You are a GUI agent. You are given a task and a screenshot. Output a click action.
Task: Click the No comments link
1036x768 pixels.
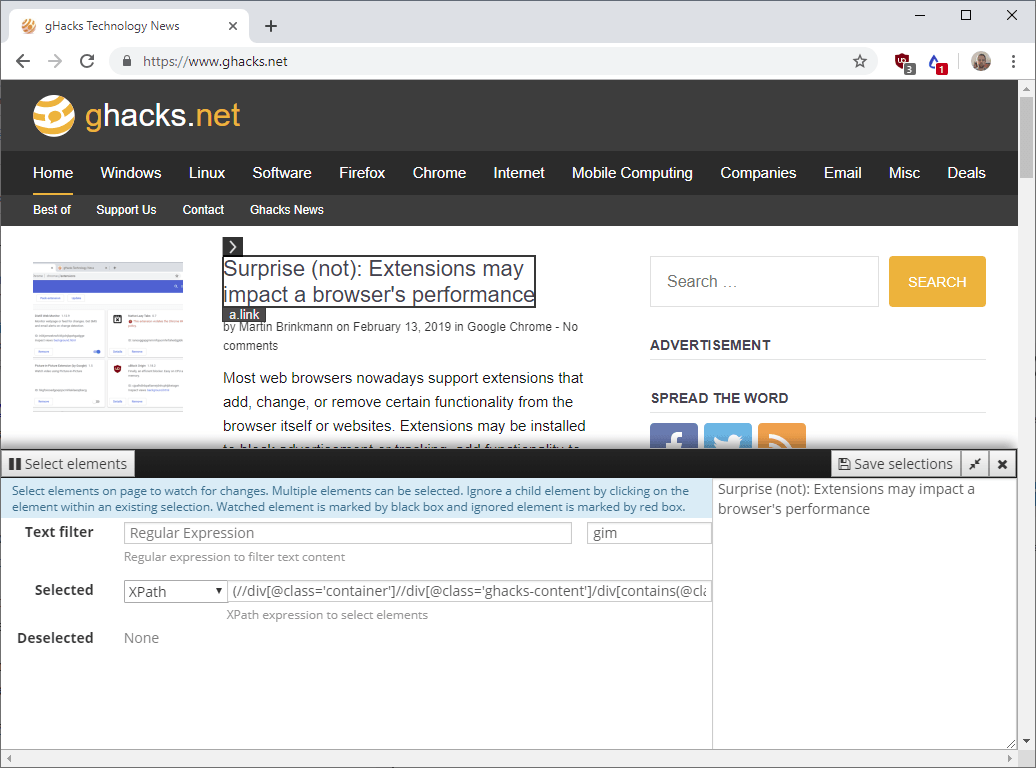point(400,336)
